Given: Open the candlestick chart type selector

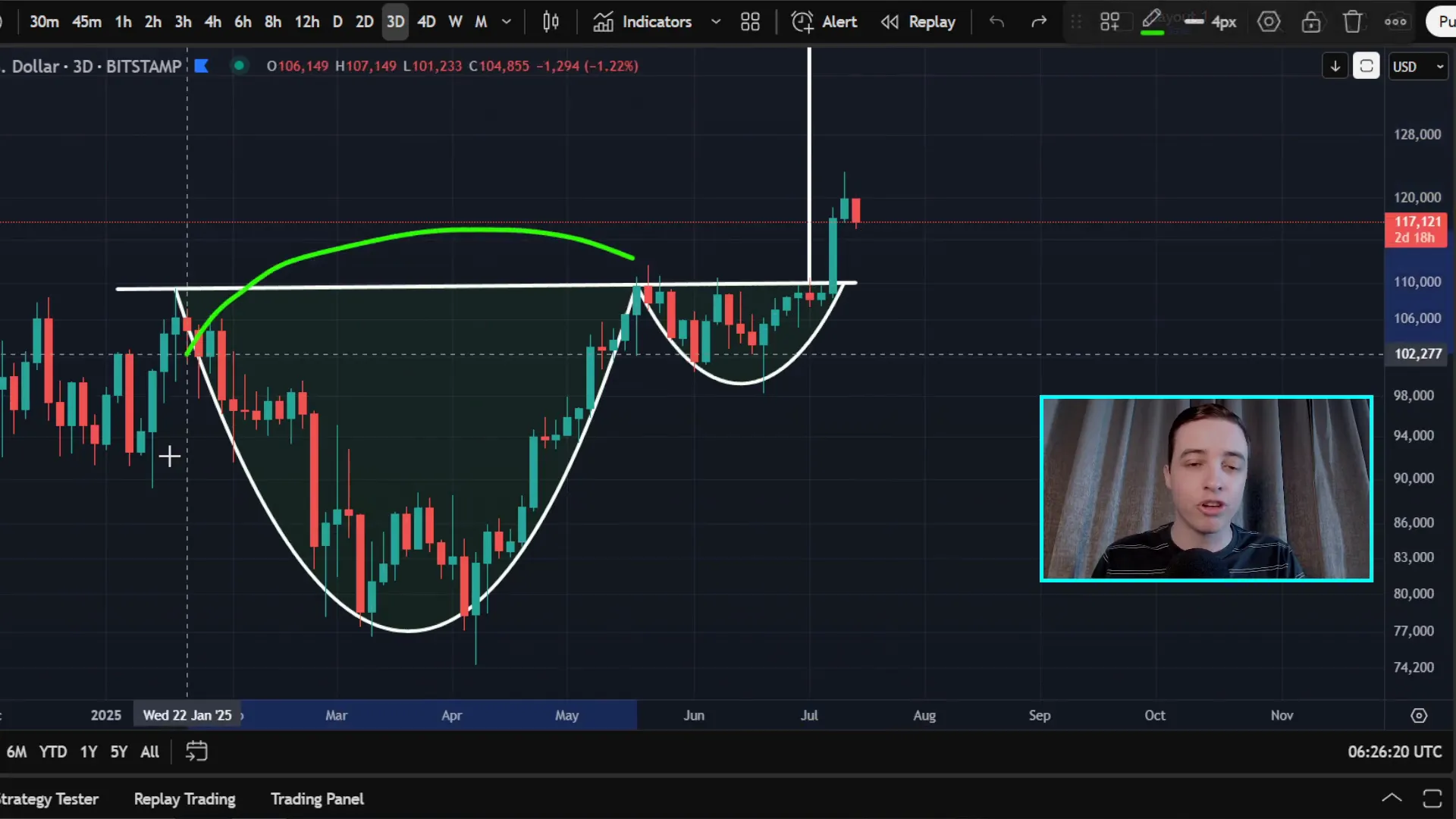Looking at the screenshot, I should (x=551, y=22).
